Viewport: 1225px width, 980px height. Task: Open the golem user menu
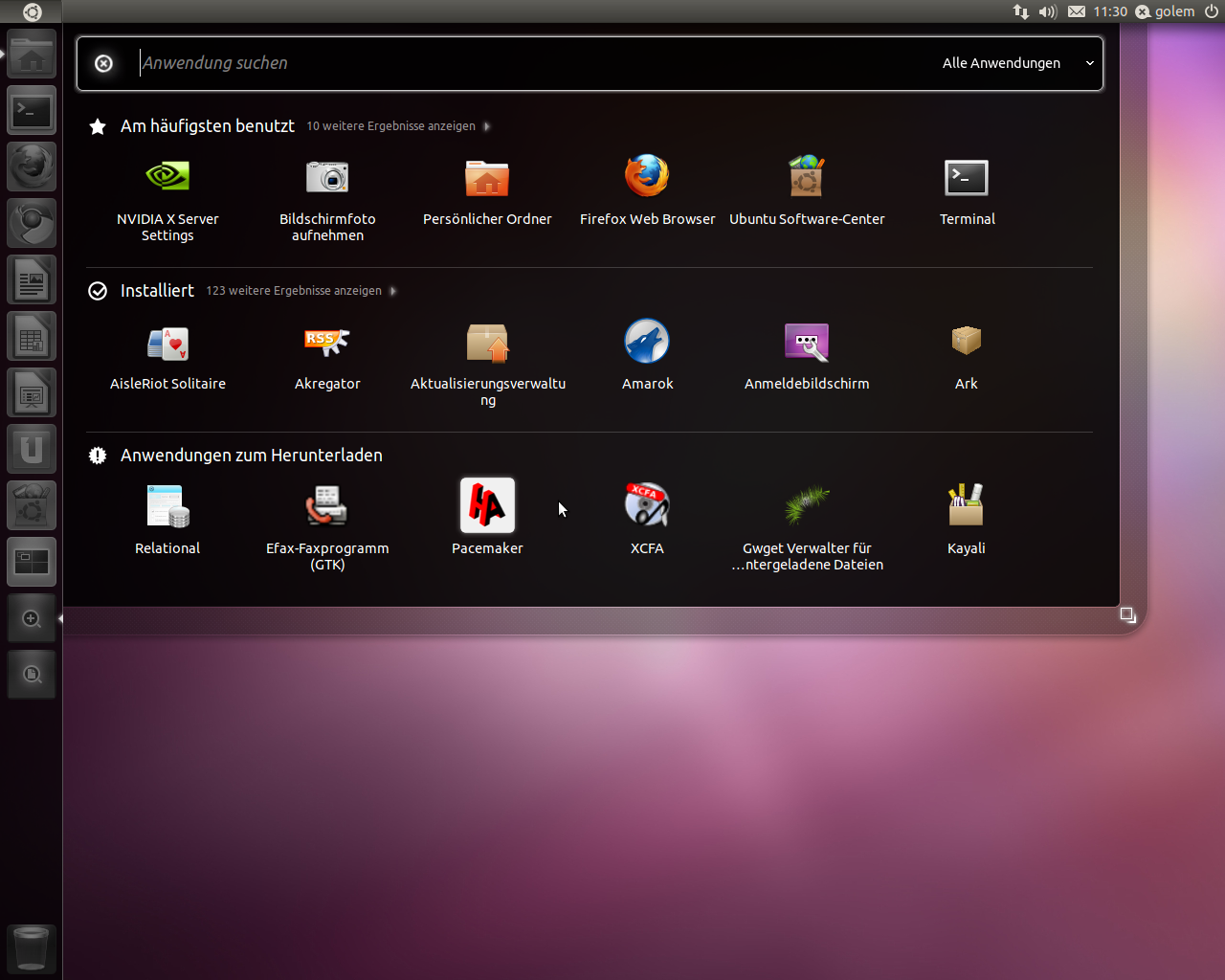pyautogui.click(x=1165, y=11)
